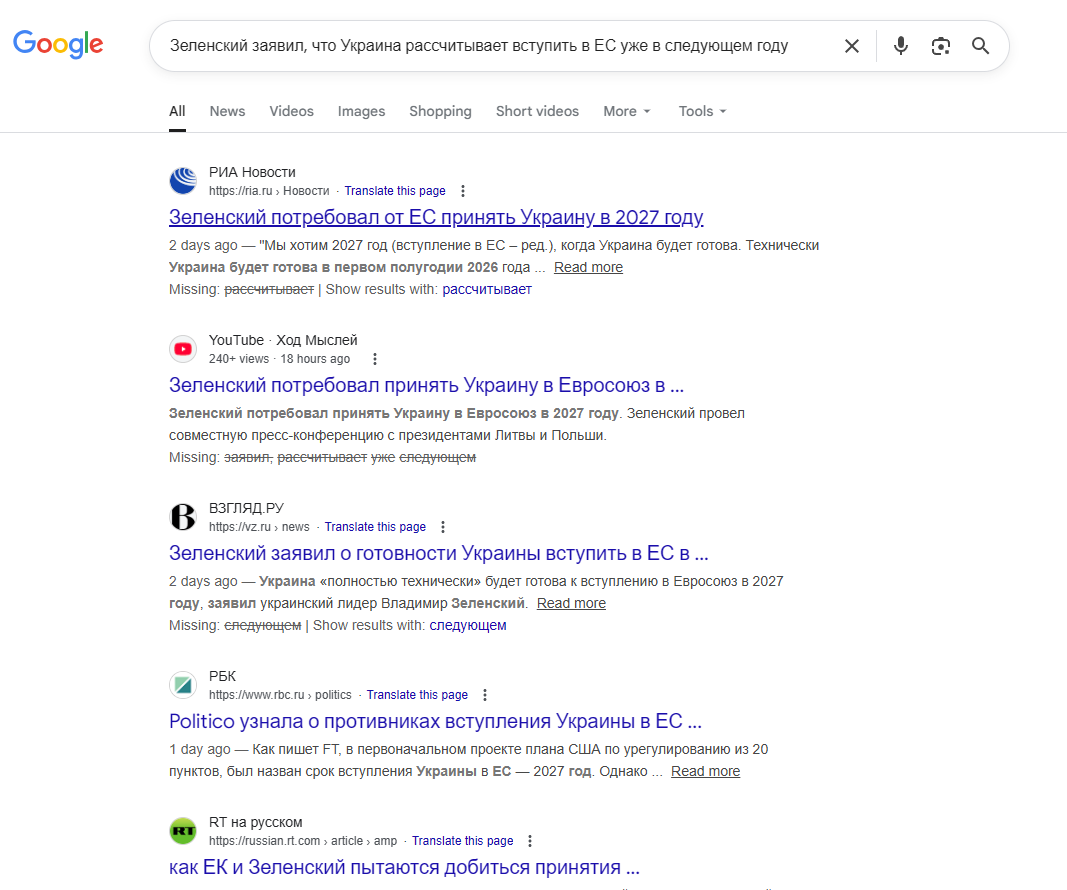Click the Google logo

(x=58, y=44)
